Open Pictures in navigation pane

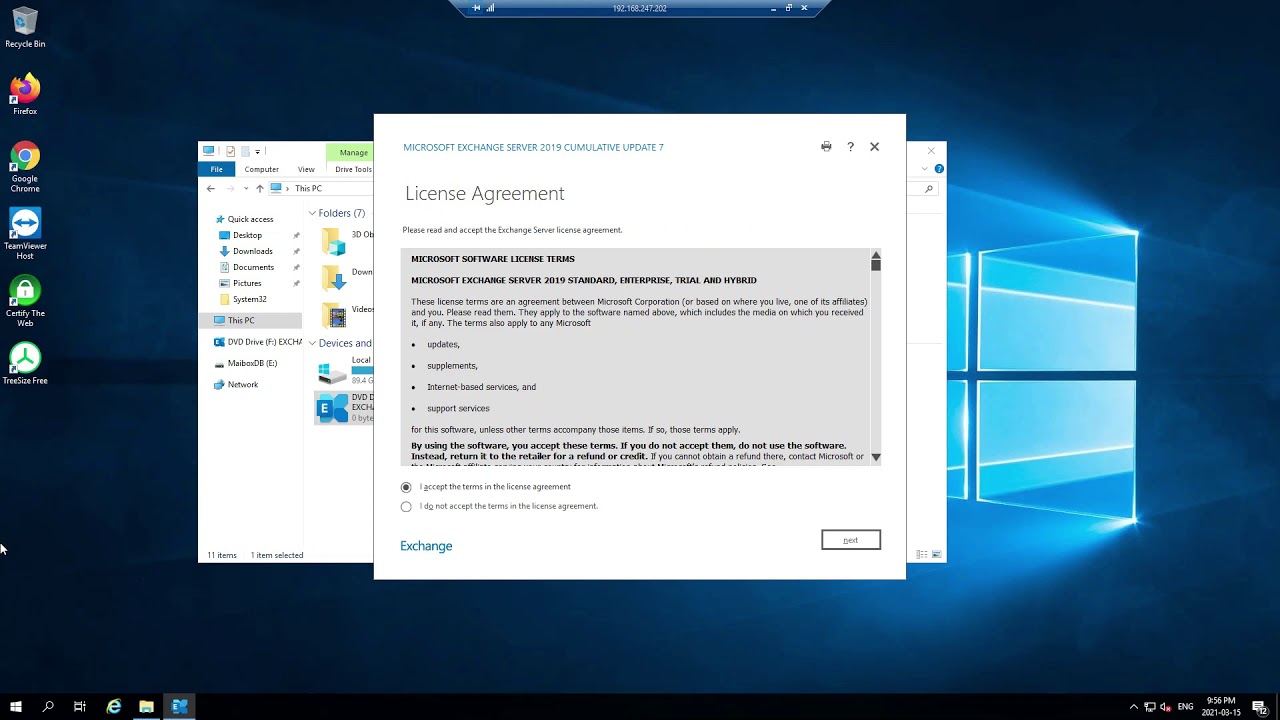(x=247, y=283)
